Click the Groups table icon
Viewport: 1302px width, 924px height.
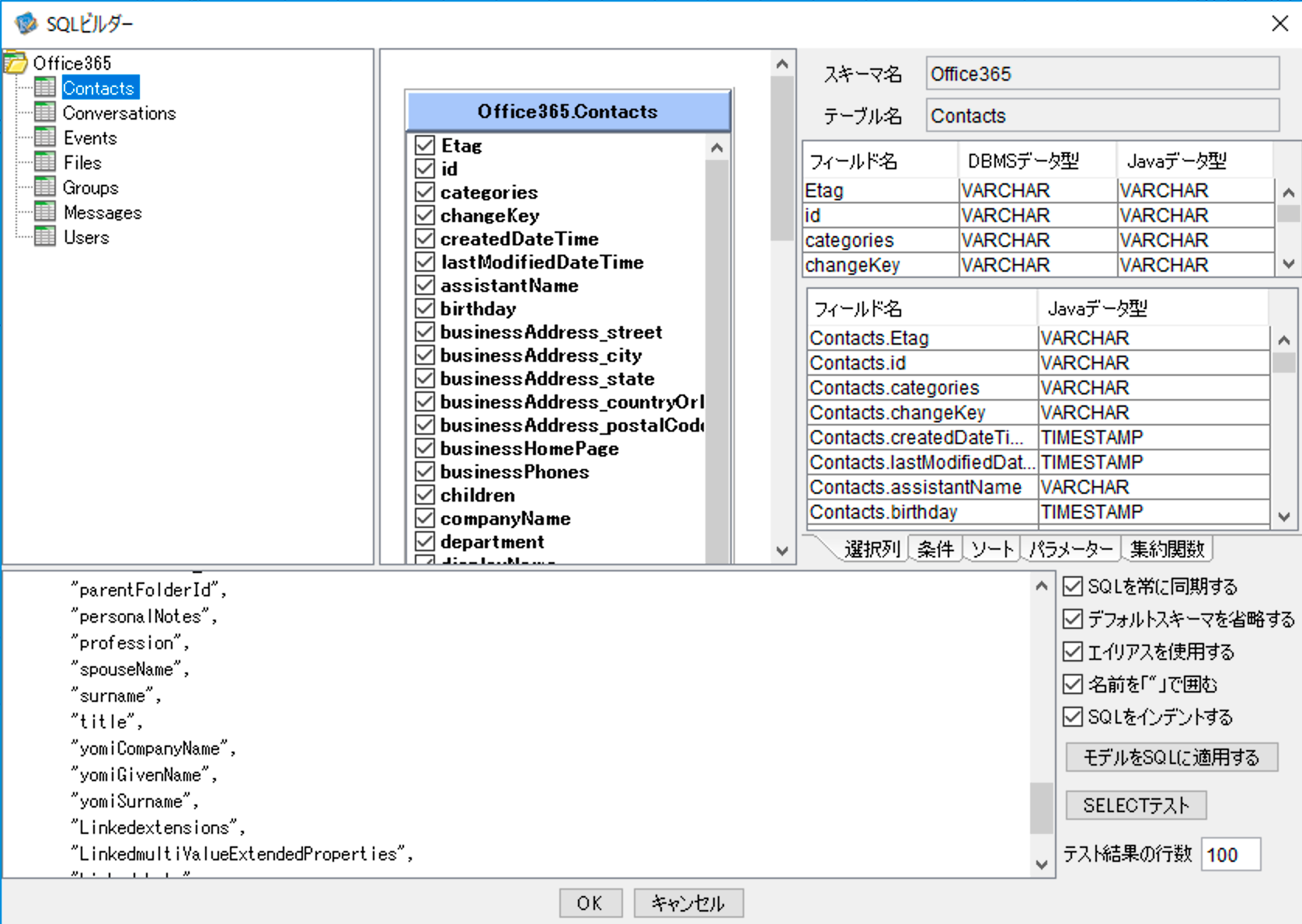45,187
